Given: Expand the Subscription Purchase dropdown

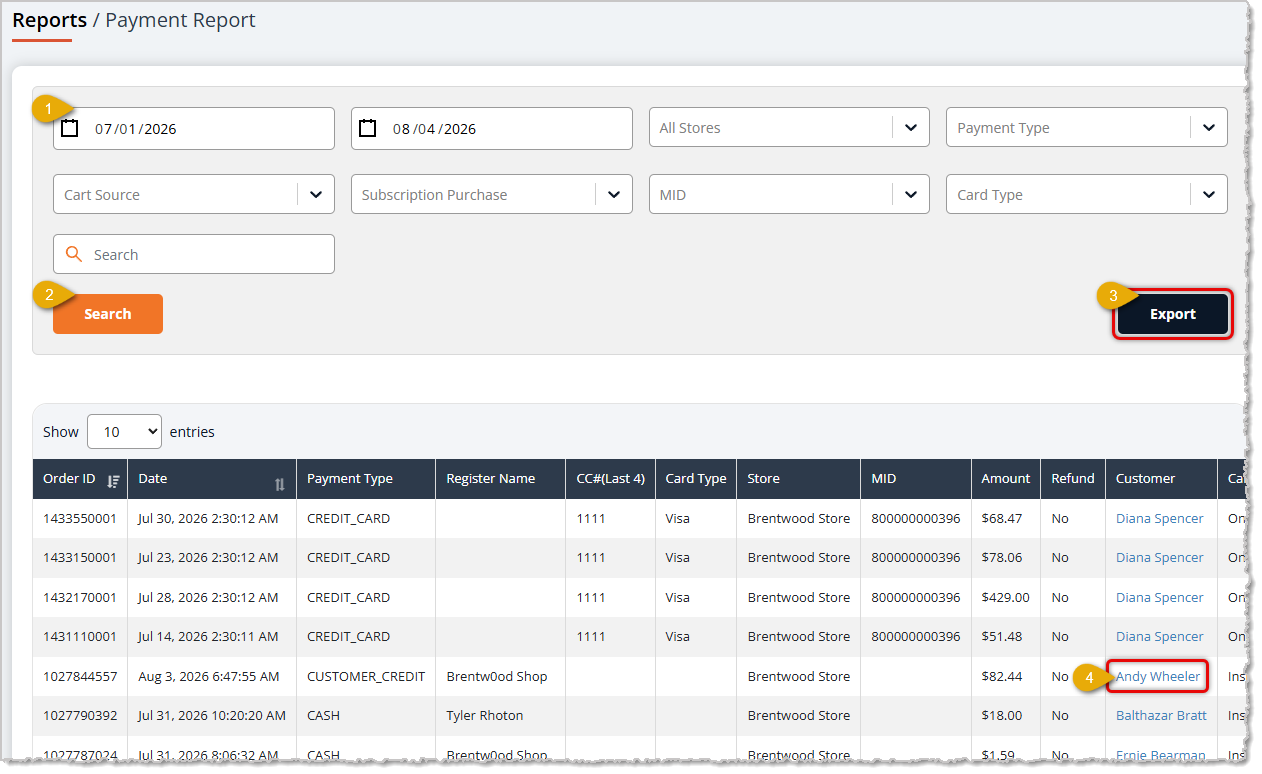Looking at the screenshot, I should coord(491,194).
